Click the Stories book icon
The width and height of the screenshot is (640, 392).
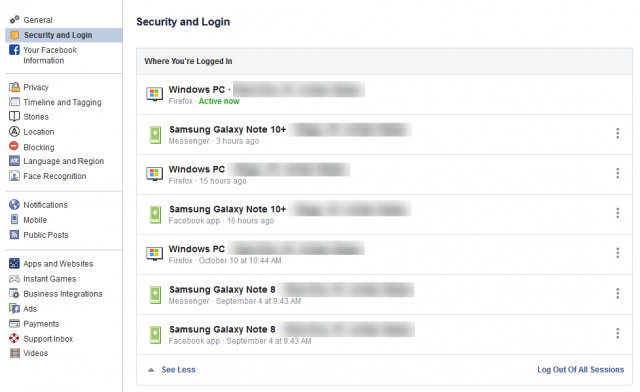coord(14,116)
